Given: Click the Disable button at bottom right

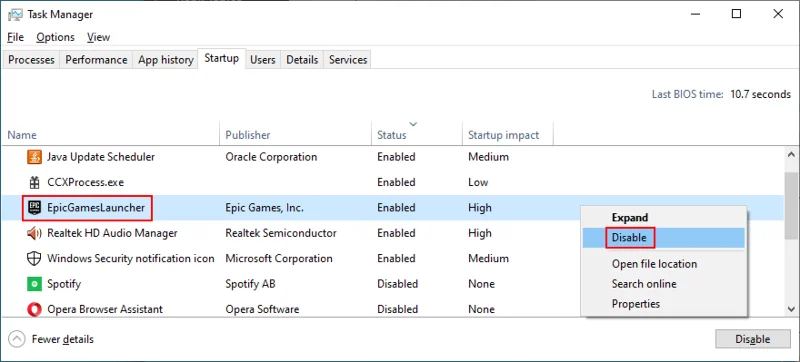Looking at the screenshot, I should pos(752,340).
